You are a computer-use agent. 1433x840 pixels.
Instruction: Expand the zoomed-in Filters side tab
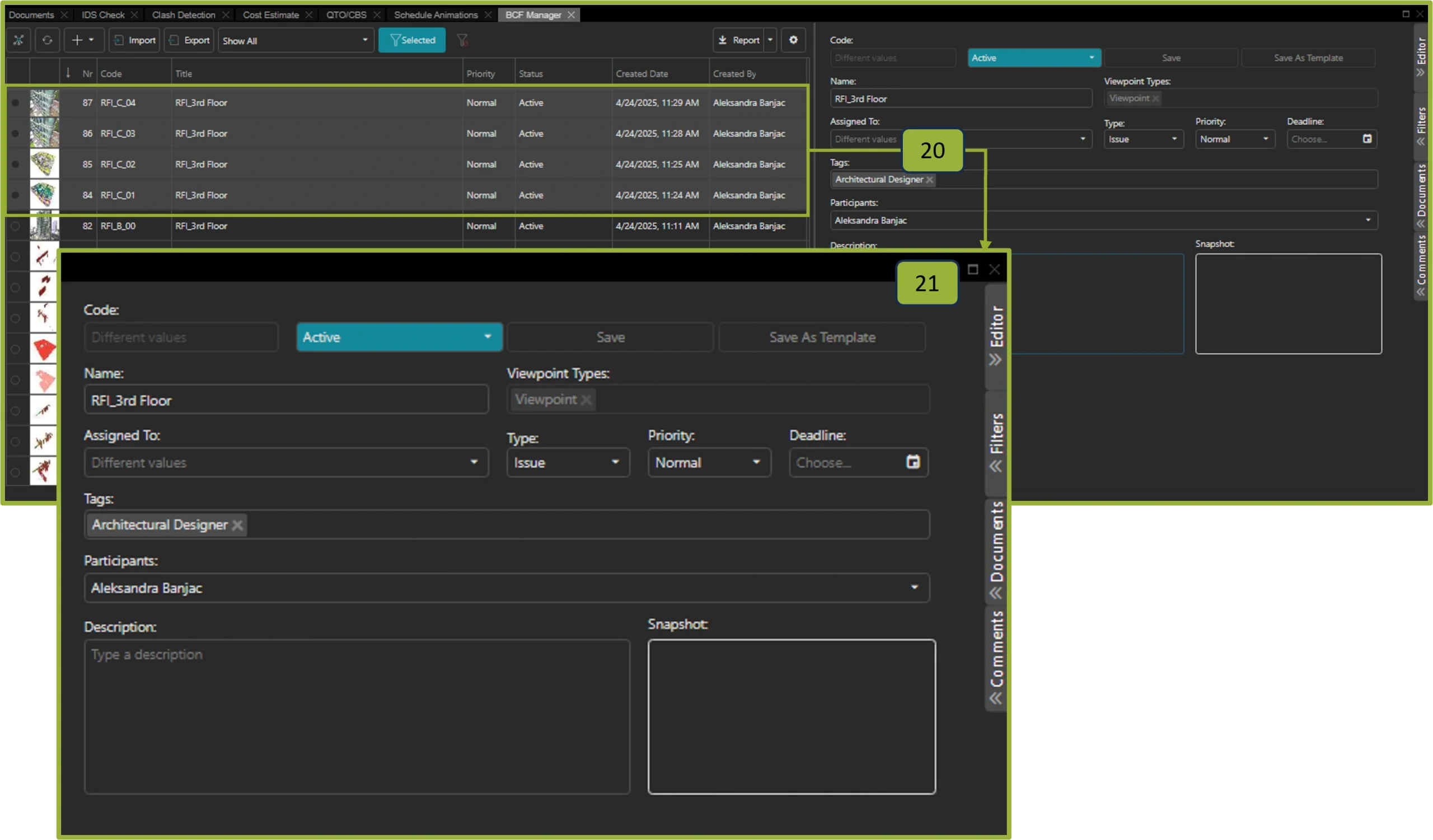click(x=996, y=443)
